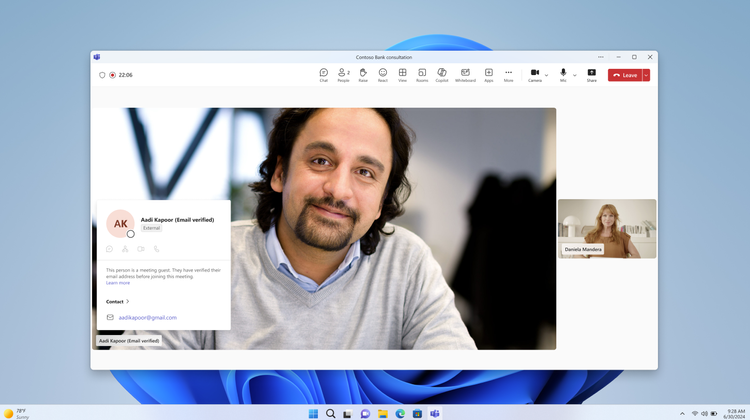Launch Microsoft Edge from taskbar

400,414
